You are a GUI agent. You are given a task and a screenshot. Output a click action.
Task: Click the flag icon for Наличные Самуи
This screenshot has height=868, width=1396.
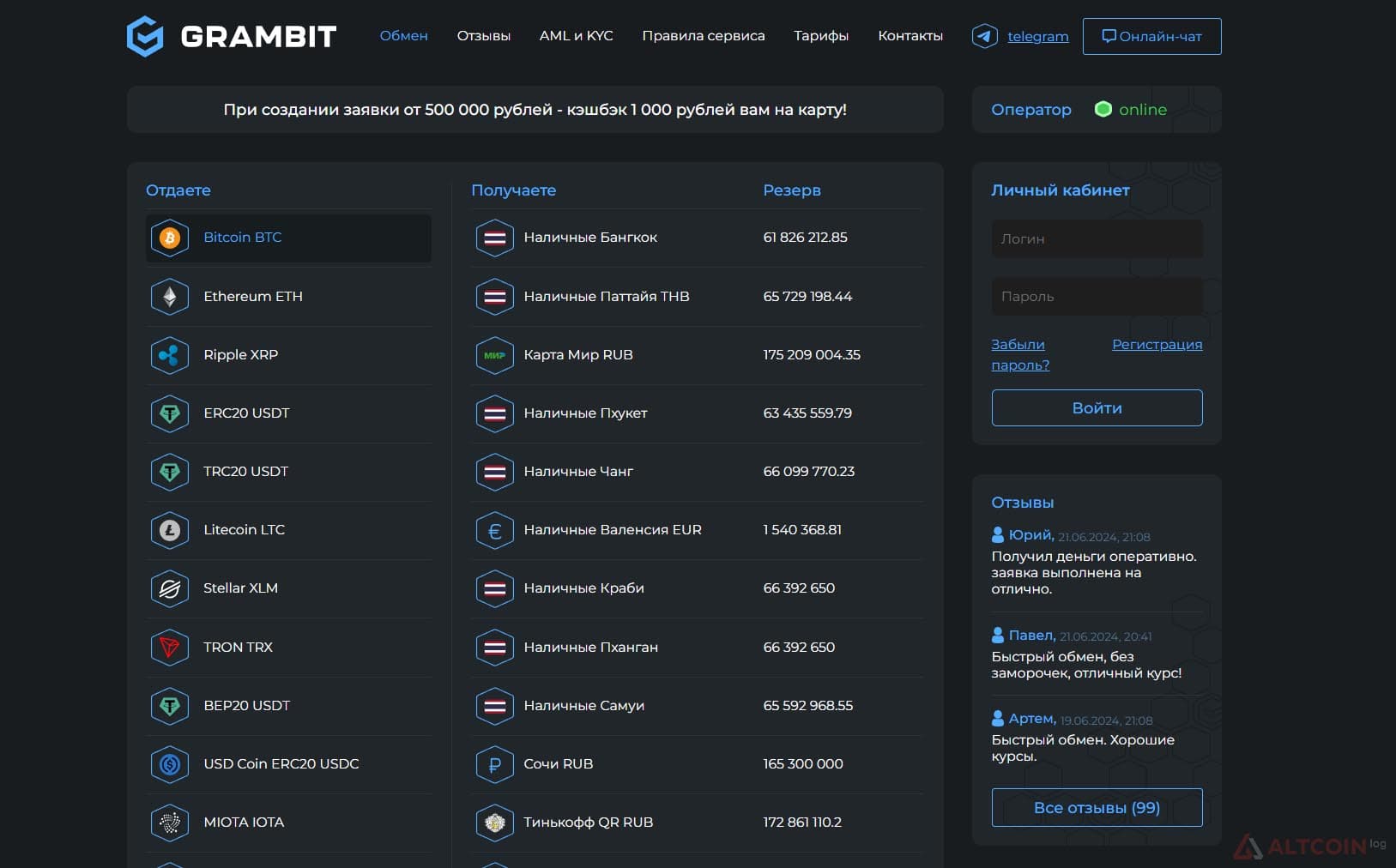point(495,706)
